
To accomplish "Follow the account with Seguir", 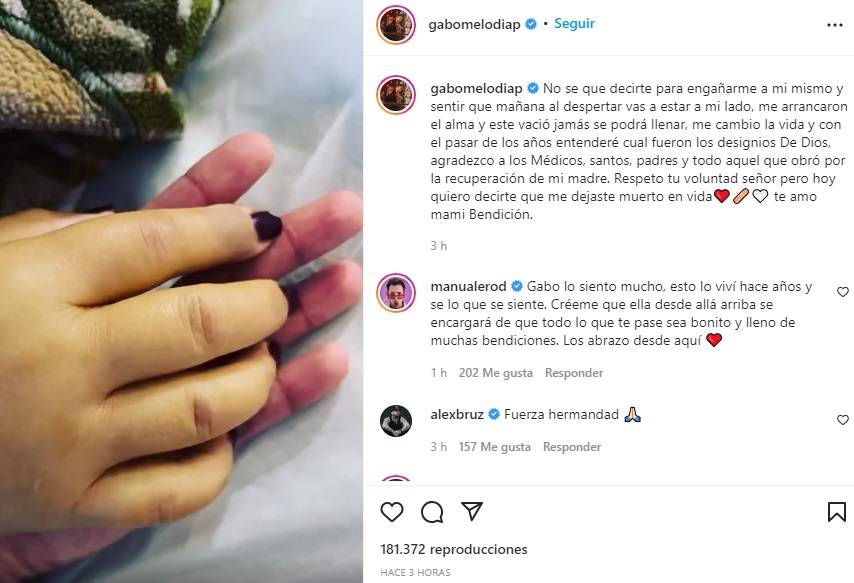I will coord(574,24).
